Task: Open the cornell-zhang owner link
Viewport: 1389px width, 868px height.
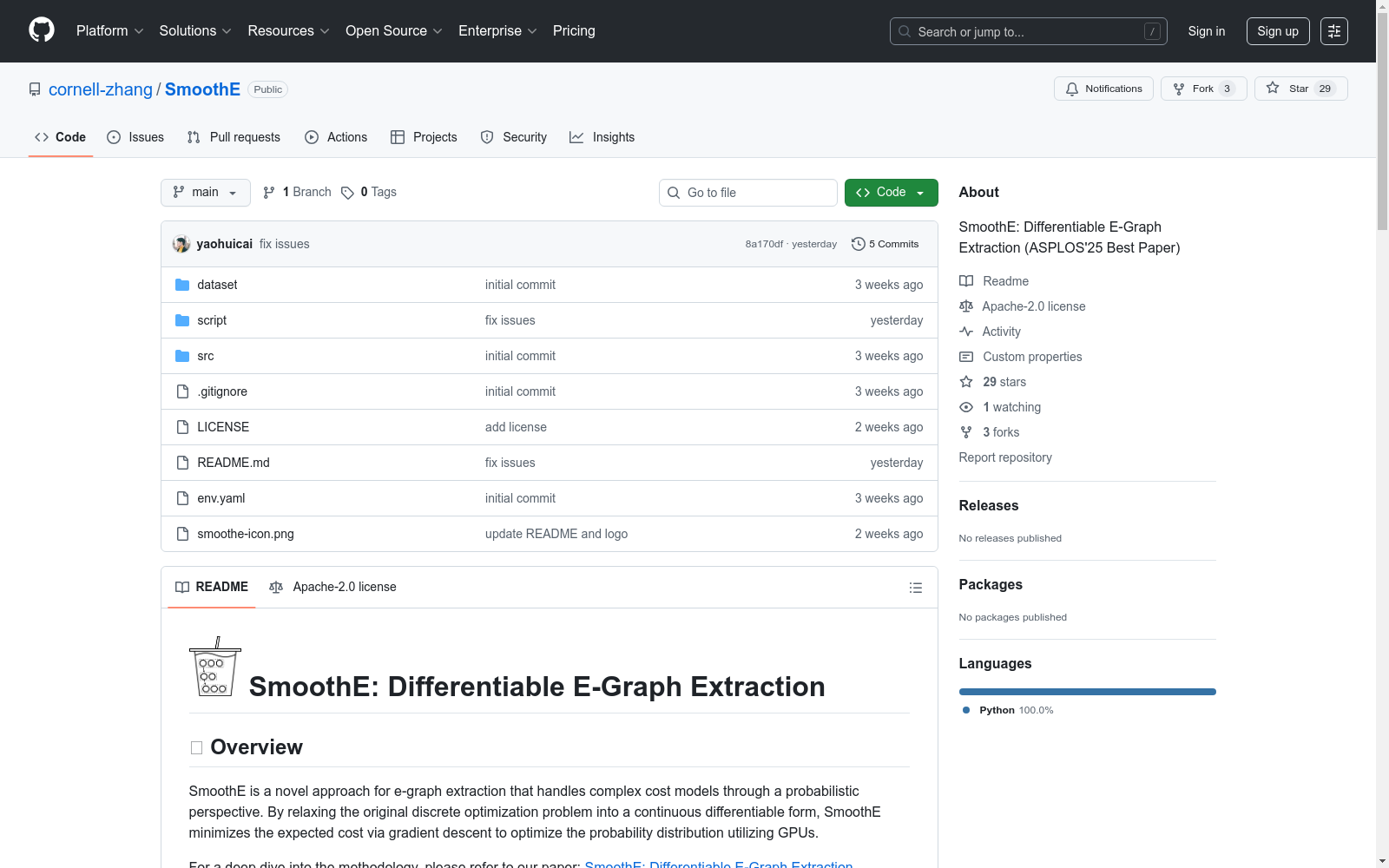Action: [x=101, y=89]
